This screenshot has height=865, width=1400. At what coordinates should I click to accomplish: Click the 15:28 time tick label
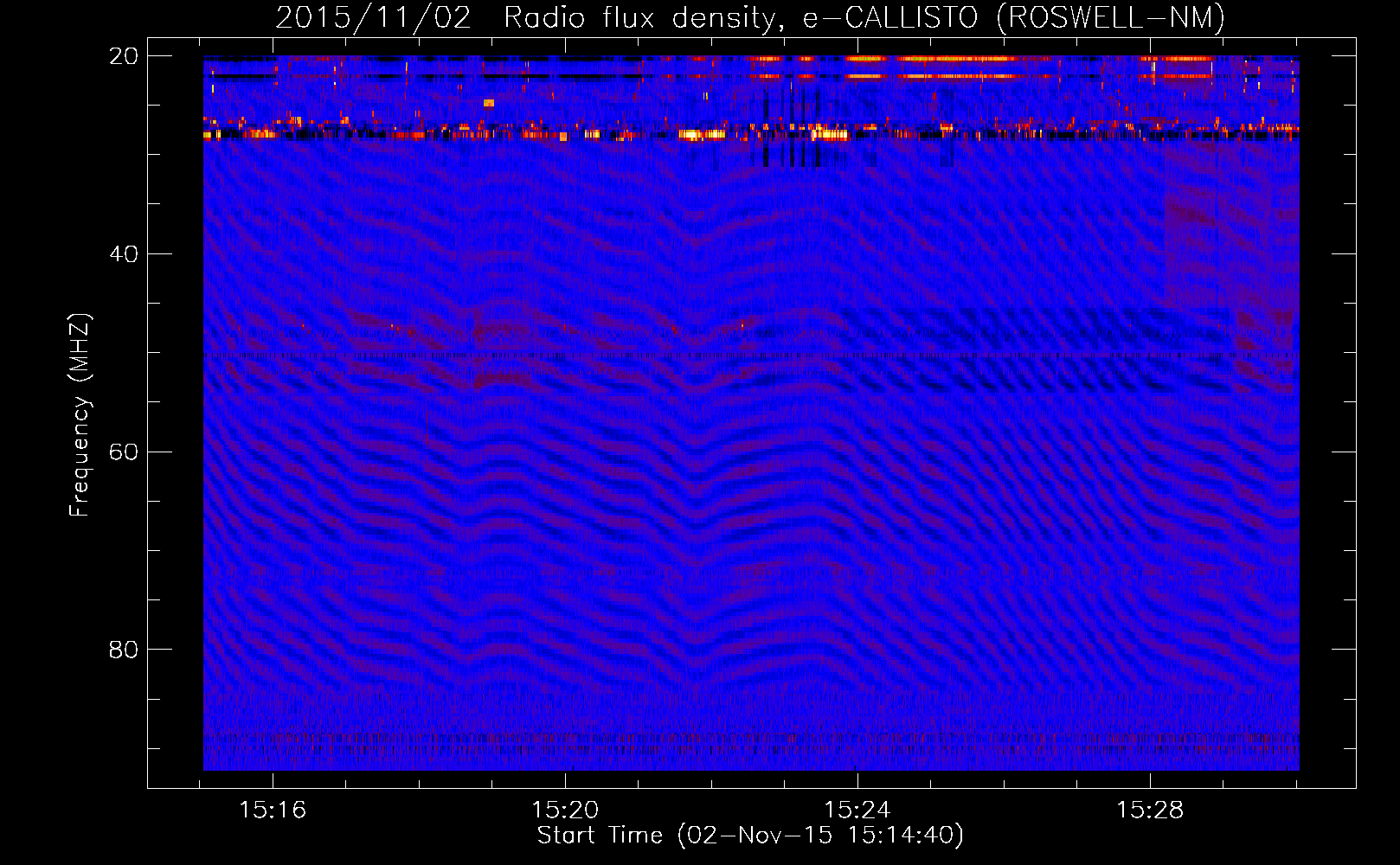point(1150,811)
